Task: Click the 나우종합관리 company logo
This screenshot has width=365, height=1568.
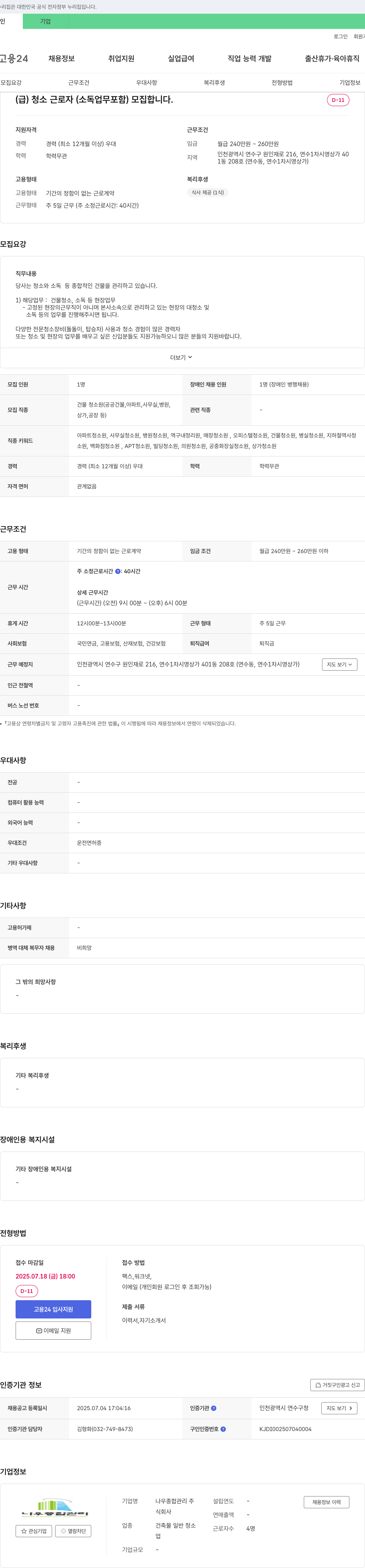Action: click(54, 1508)
